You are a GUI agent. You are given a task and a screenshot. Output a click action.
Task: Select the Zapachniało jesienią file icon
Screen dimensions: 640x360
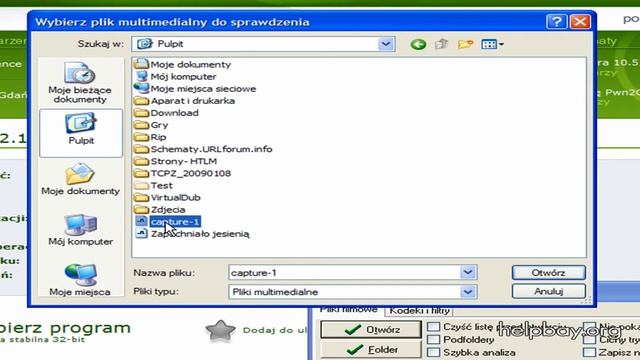coord(141,233)
